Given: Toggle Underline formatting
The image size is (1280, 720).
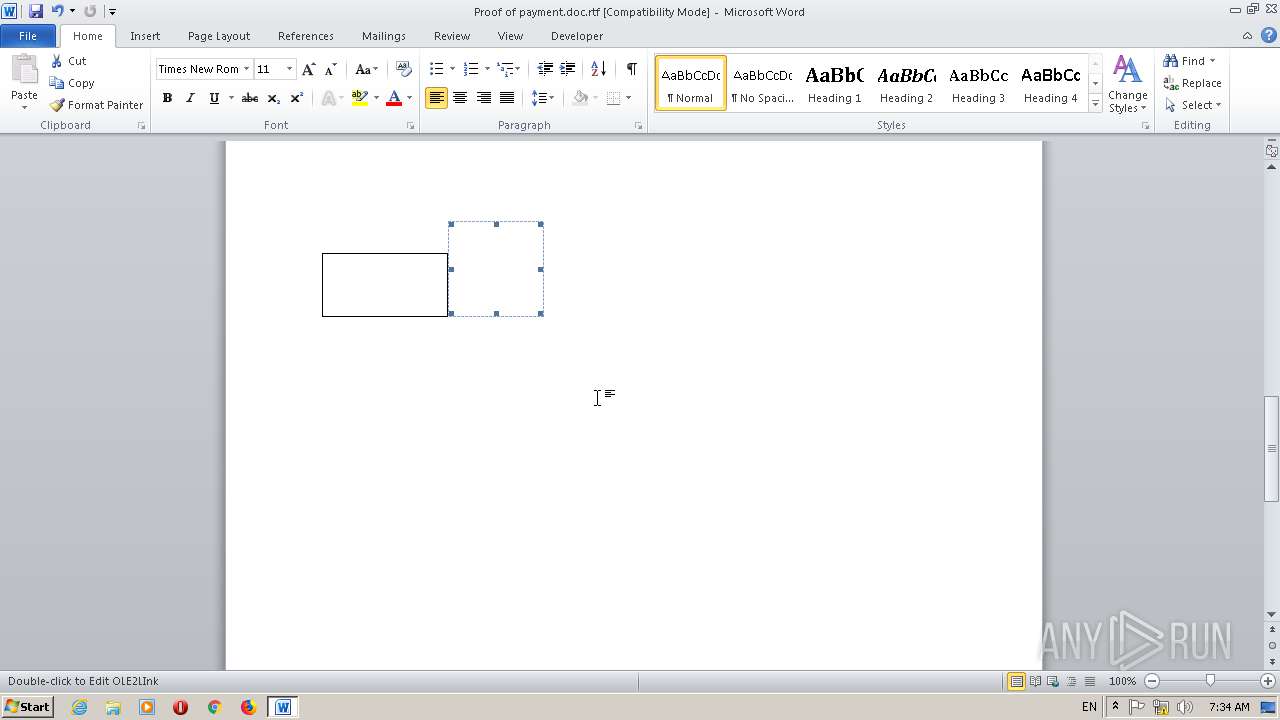Looking at the screenshot, I should click(213, 98).
